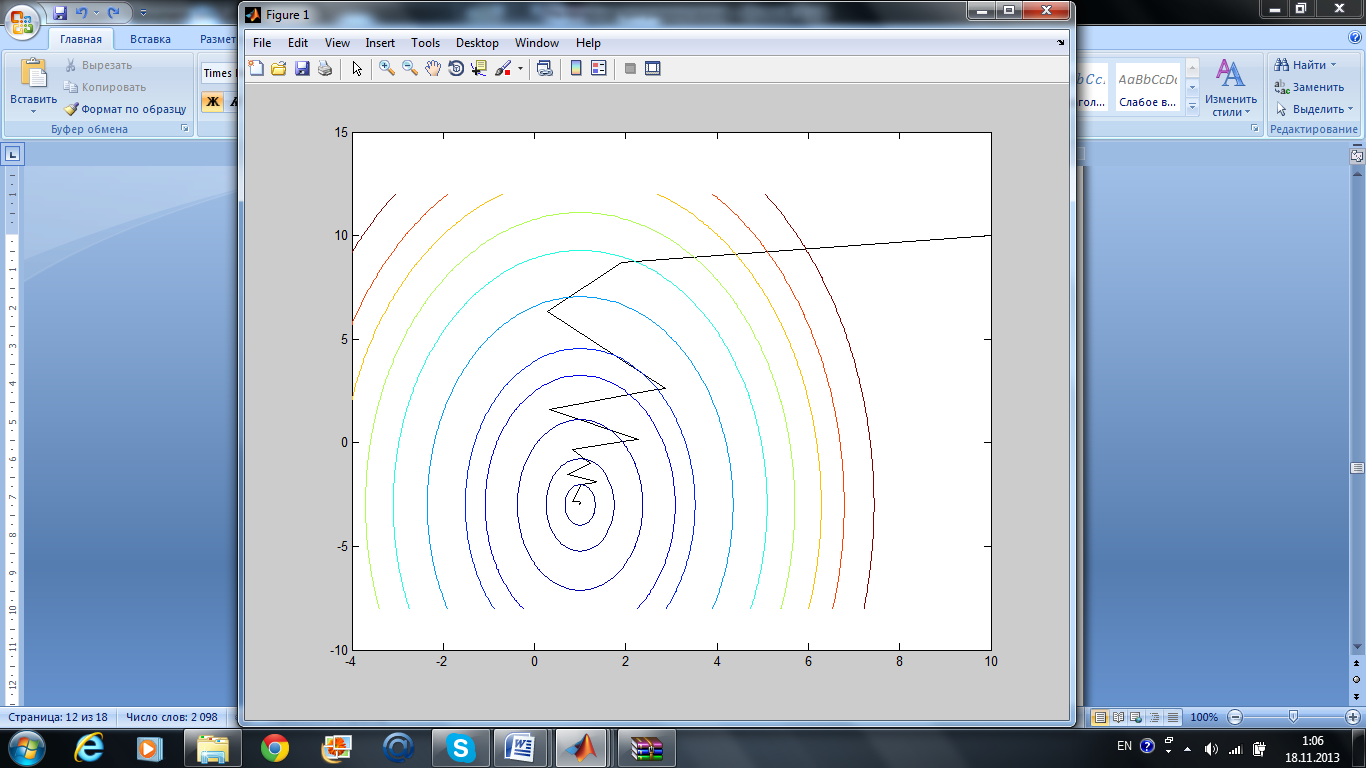Click tab stop selector in Word ruler

tap(13, 155)
